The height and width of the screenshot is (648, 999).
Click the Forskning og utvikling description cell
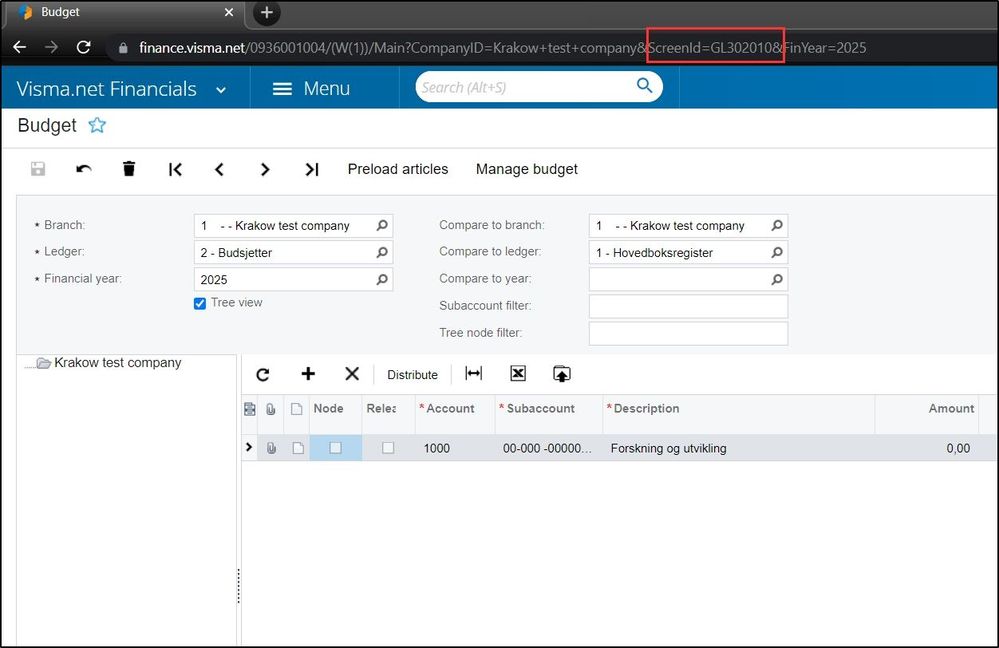click(738, 448)
